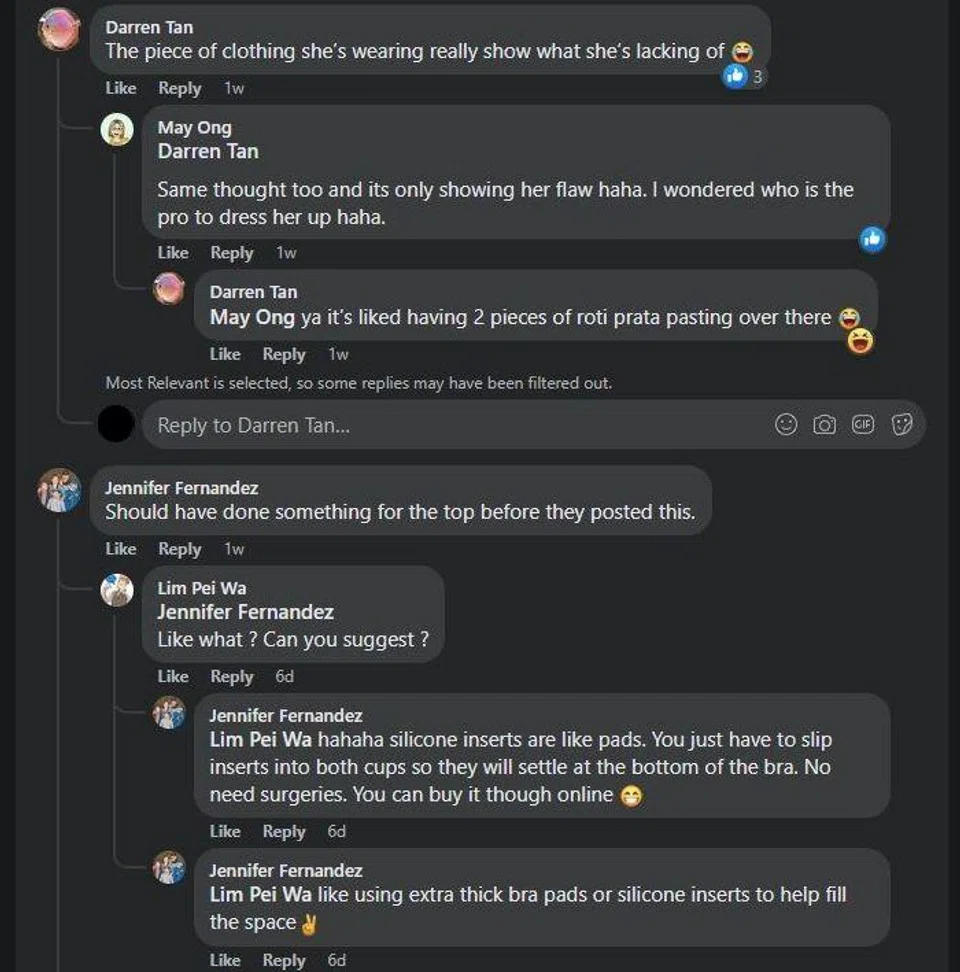Open Lim Pei Wa's profile avatar
The height and width of the screenshot is (972, 960).
click(118, 590)
